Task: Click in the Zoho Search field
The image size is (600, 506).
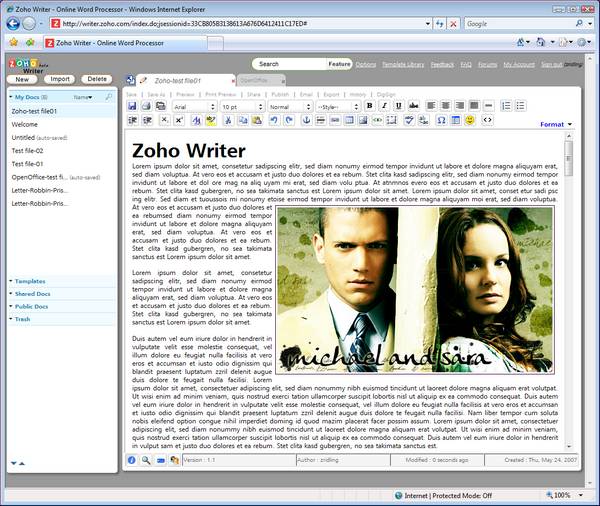Action: [292, 64]
